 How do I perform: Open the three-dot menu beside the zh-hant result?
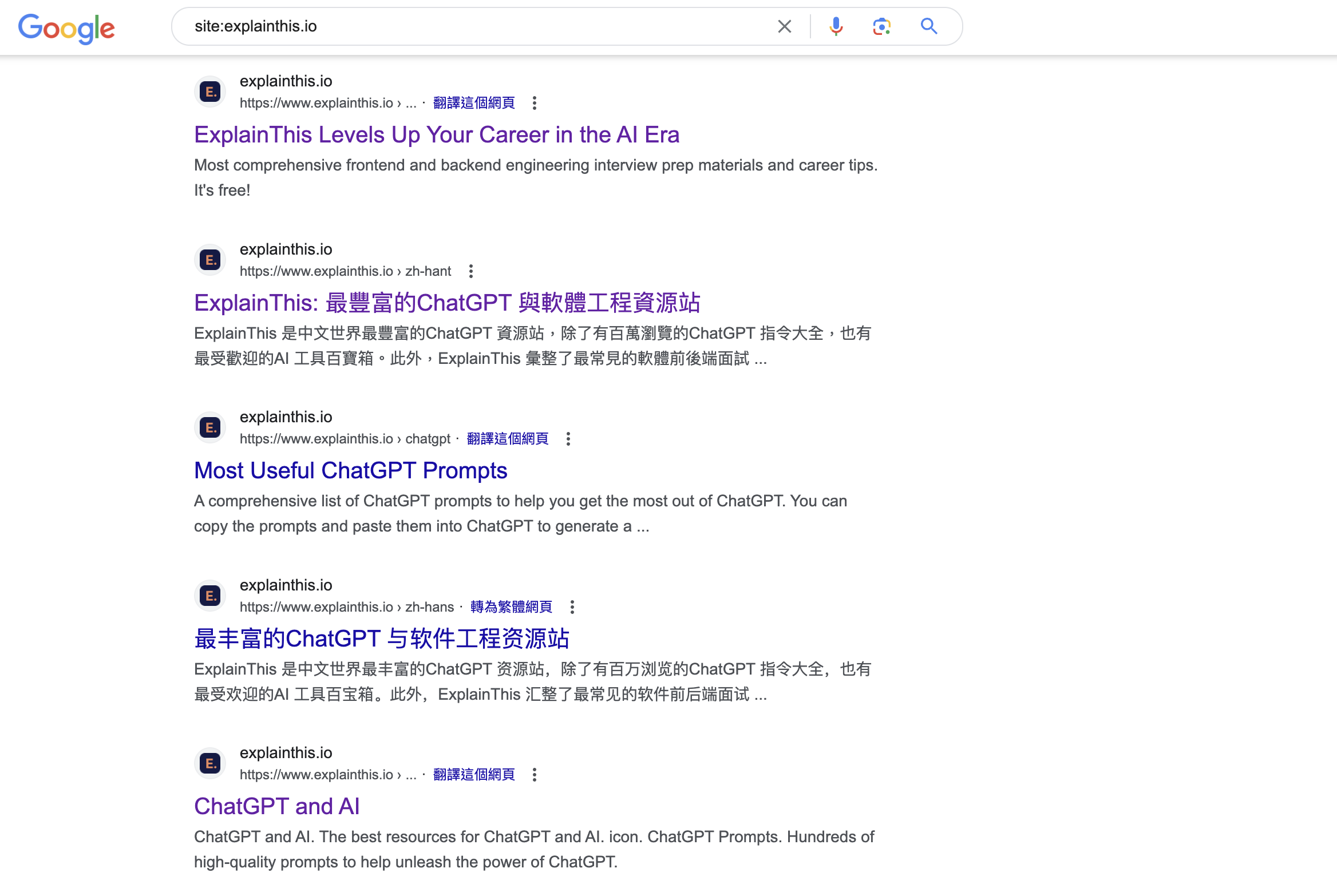click(x=471, y=272)
